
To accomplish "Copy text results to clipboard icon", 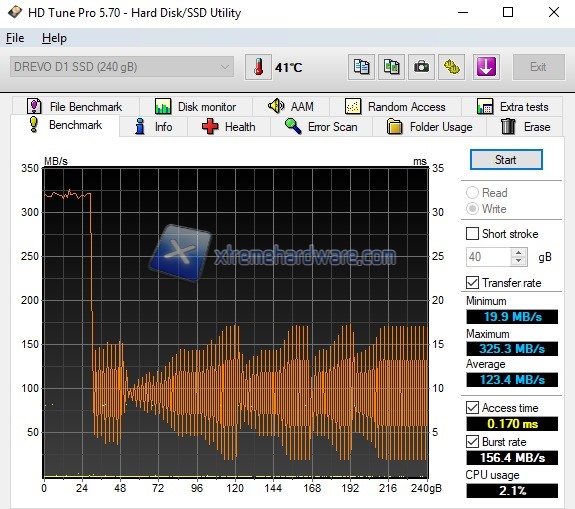I will [x=361, y=67].
